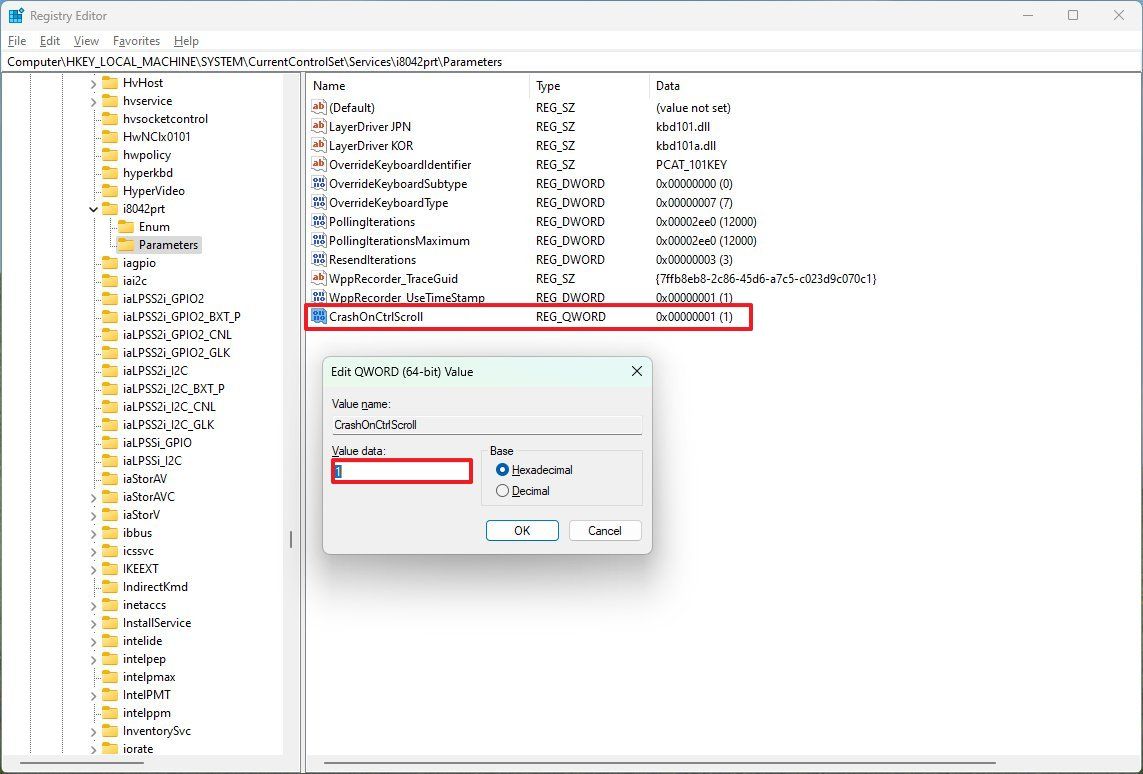Select the (Default) string value icon
This screenshot has width=1143, height=774.
click(x=319, y=107)
